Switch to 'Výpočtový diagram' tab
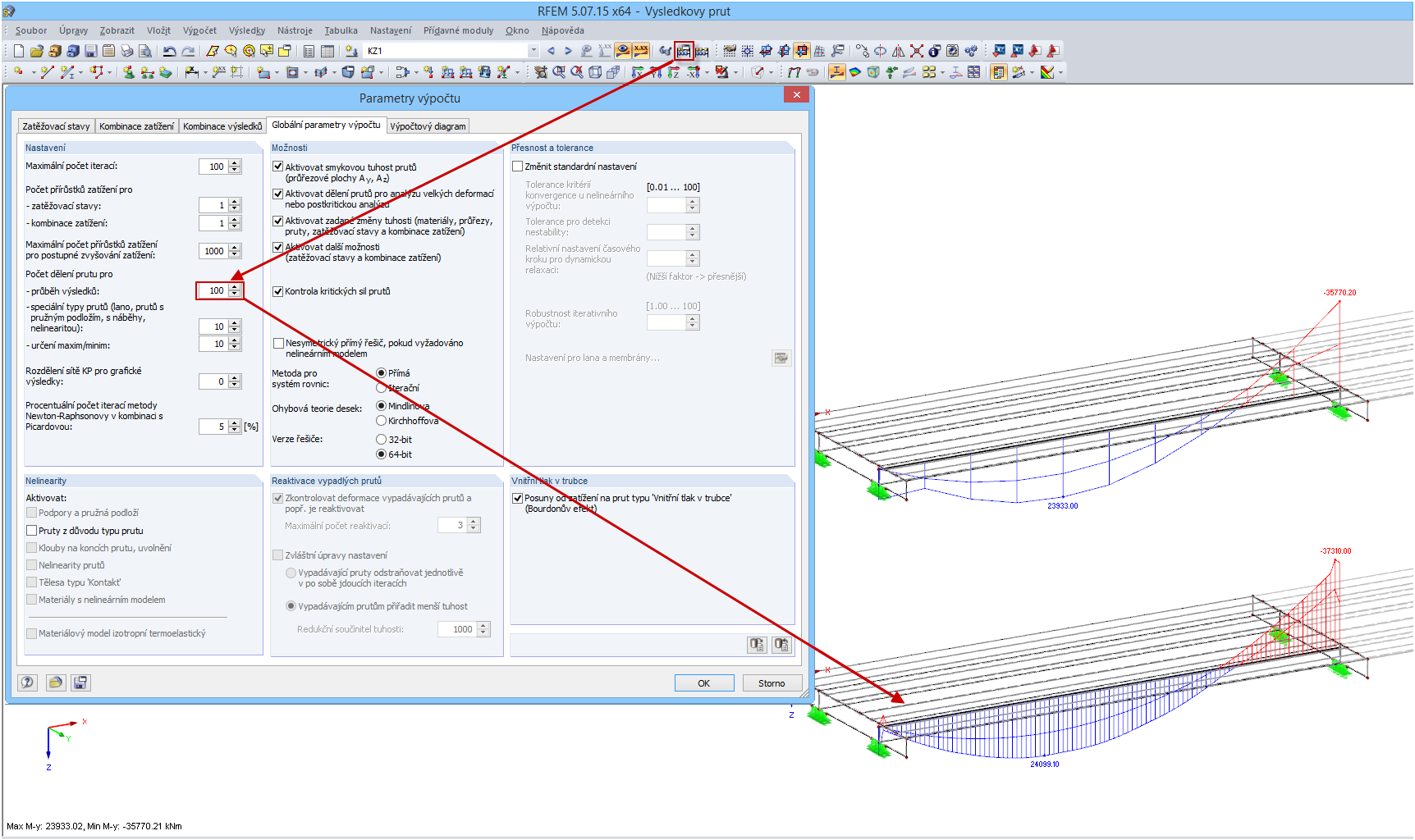This screenshot has height=840, width=1415. point(428,126)
